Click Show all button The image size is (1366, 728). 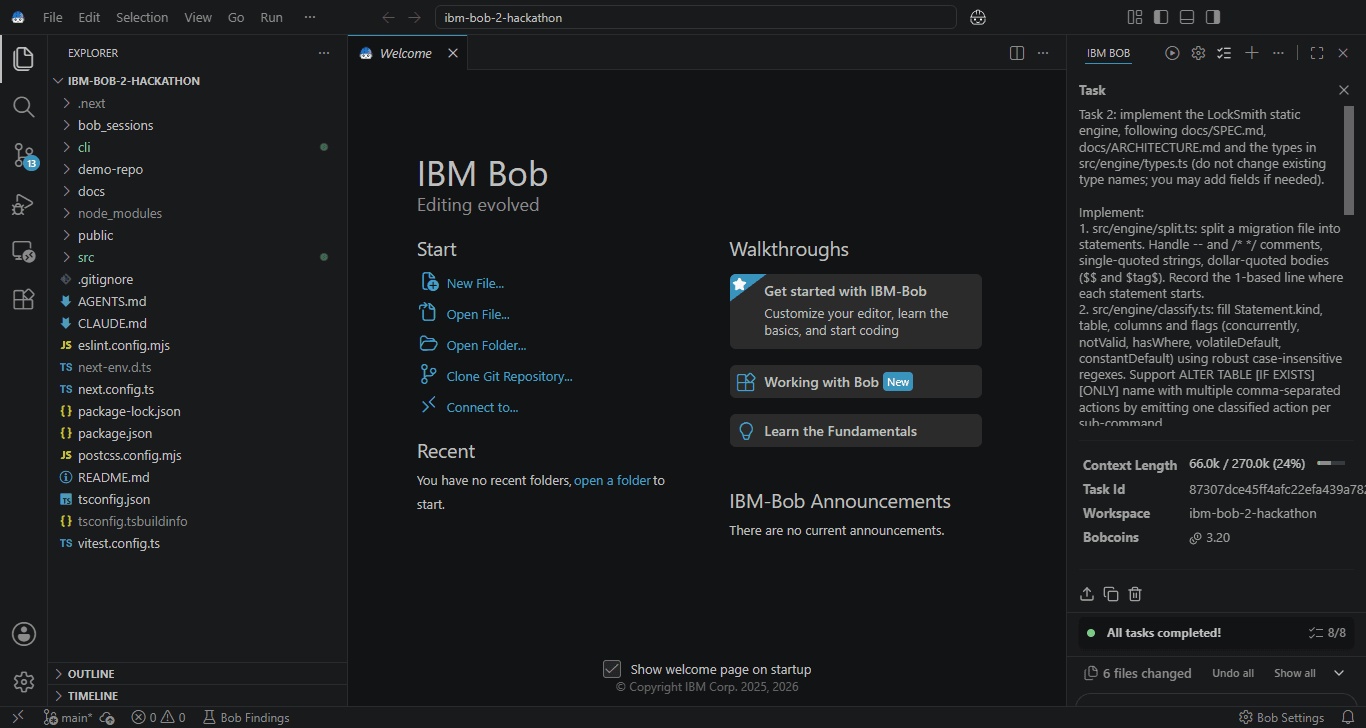click(x=1295, y=673)
